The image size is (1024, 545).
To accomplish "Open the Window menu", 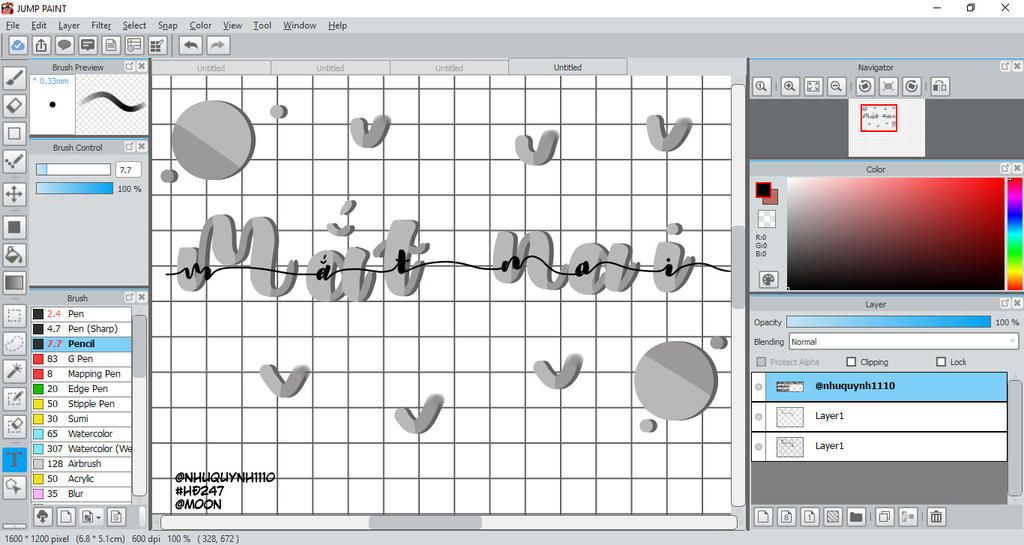I will click(300, 25).
